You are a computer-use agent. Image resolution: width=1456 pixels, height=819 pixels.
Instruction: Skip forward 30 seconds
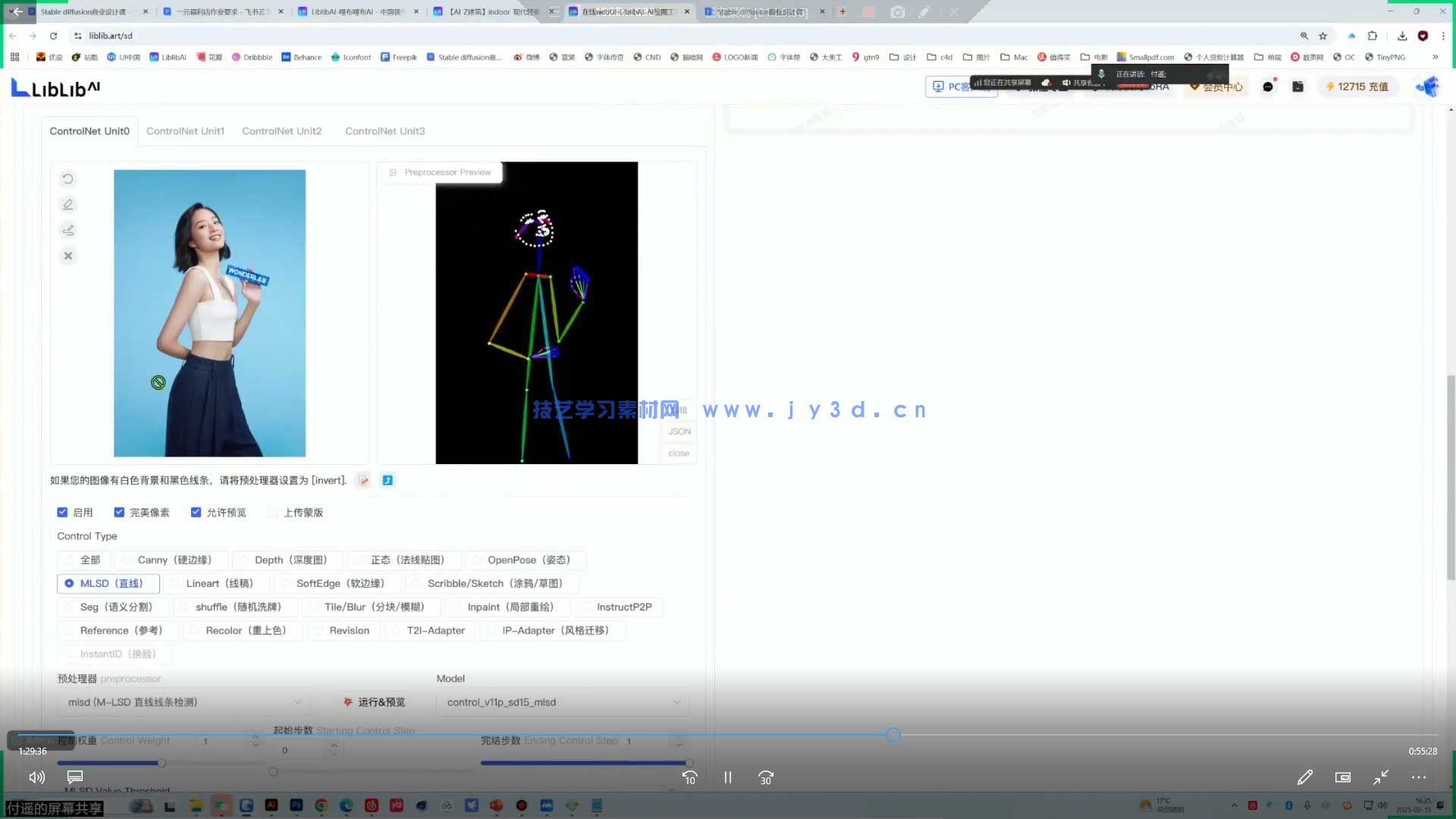pyautogui.click(x=765, y=777)
